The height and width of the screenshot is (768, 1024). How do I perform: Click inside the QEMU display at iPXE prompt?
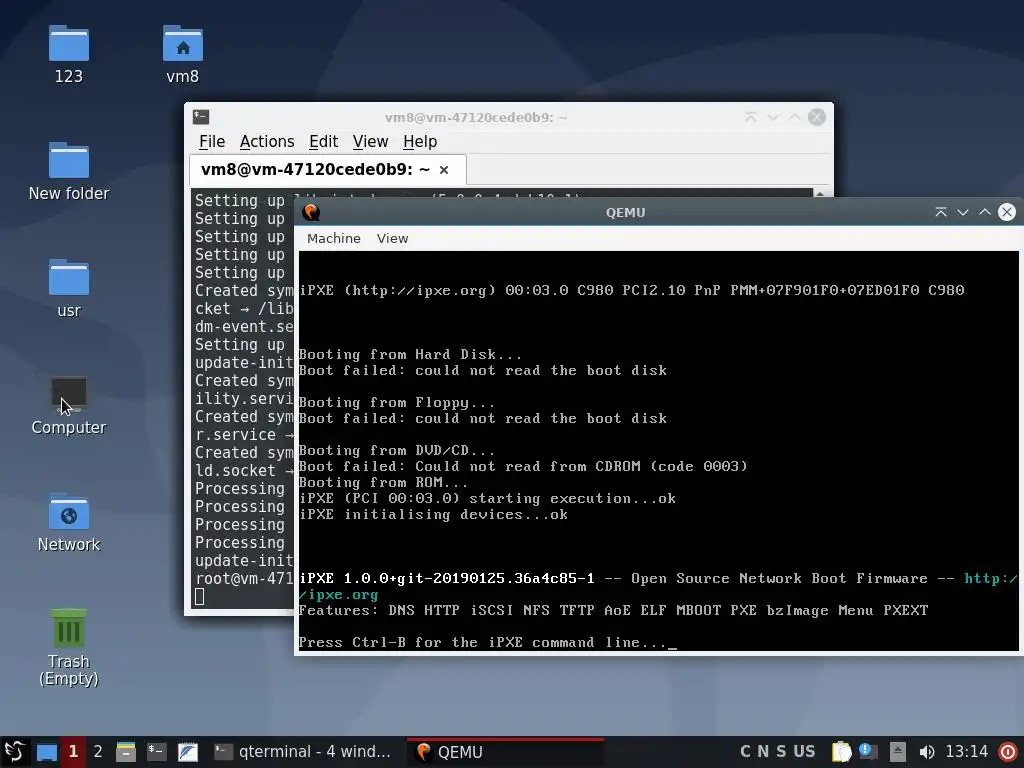(x=487, y=643)
